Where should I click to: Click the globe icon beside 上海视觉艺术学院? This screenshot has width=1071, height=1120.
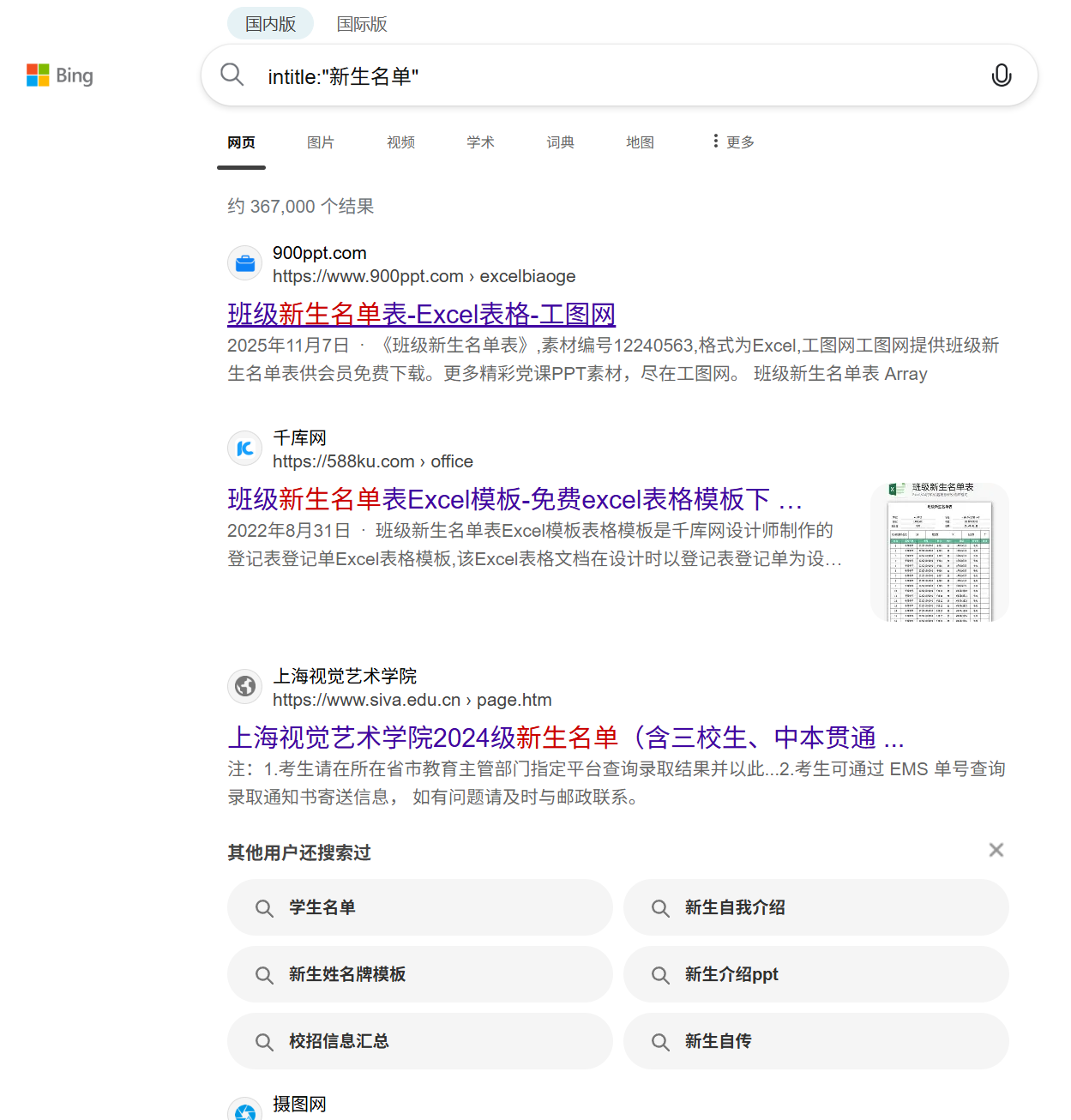click(x=244, y=686)
